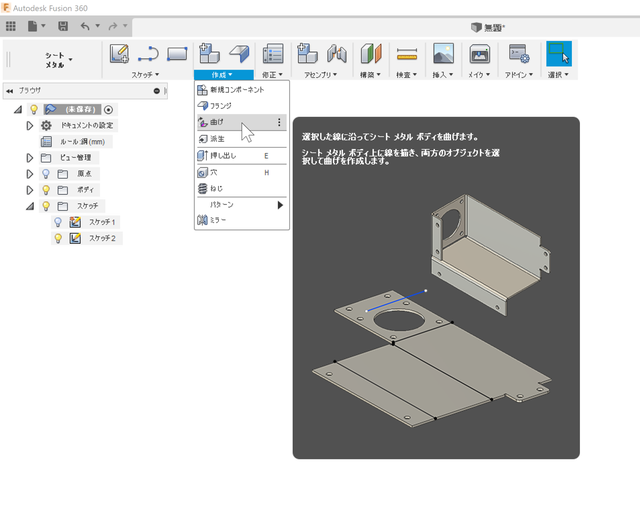Choose フランジ from the create menu

(242, 106)
